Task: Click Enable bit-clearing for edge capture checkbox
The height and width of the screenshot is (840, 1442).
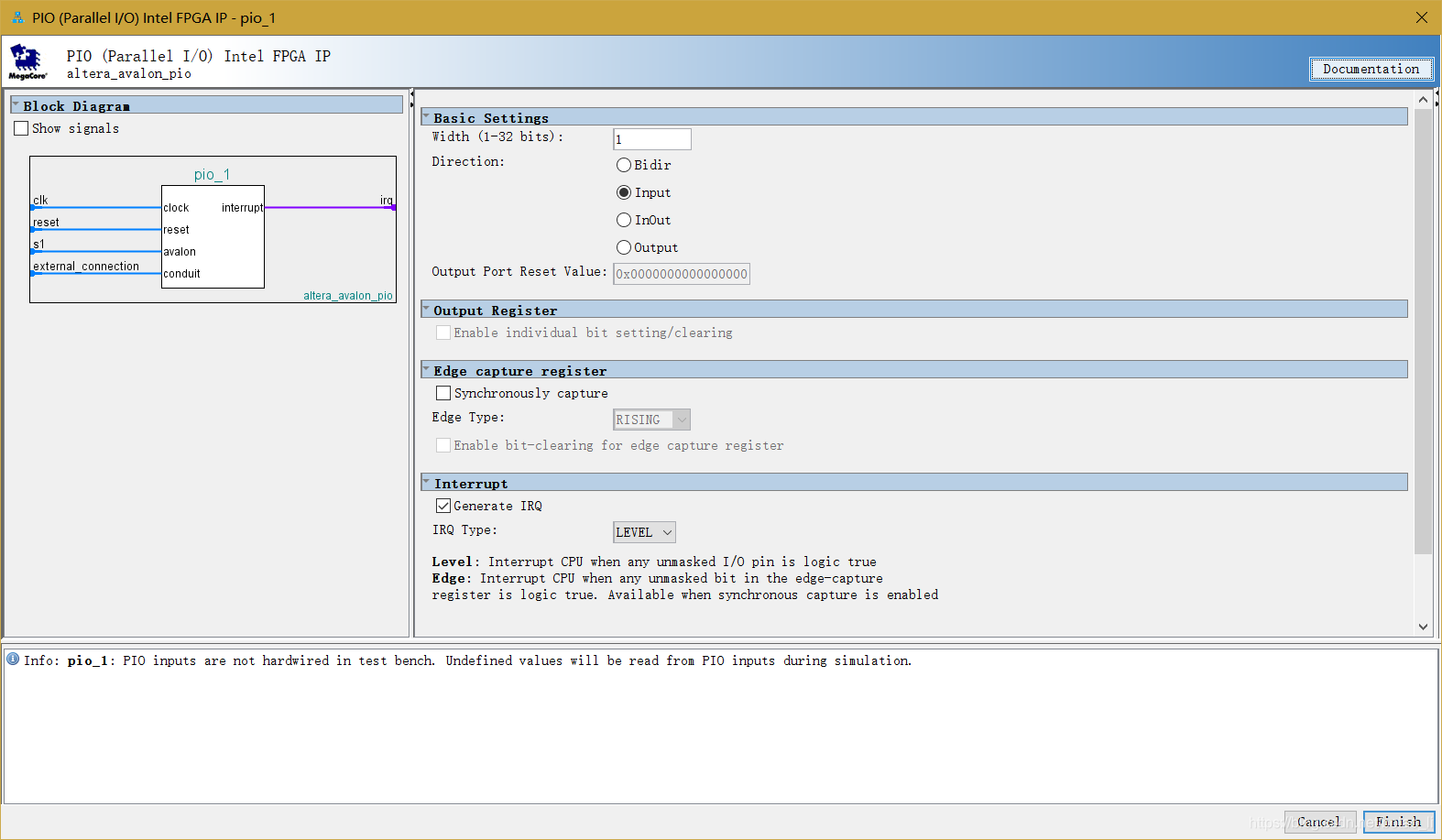Action: pos(443,445)
